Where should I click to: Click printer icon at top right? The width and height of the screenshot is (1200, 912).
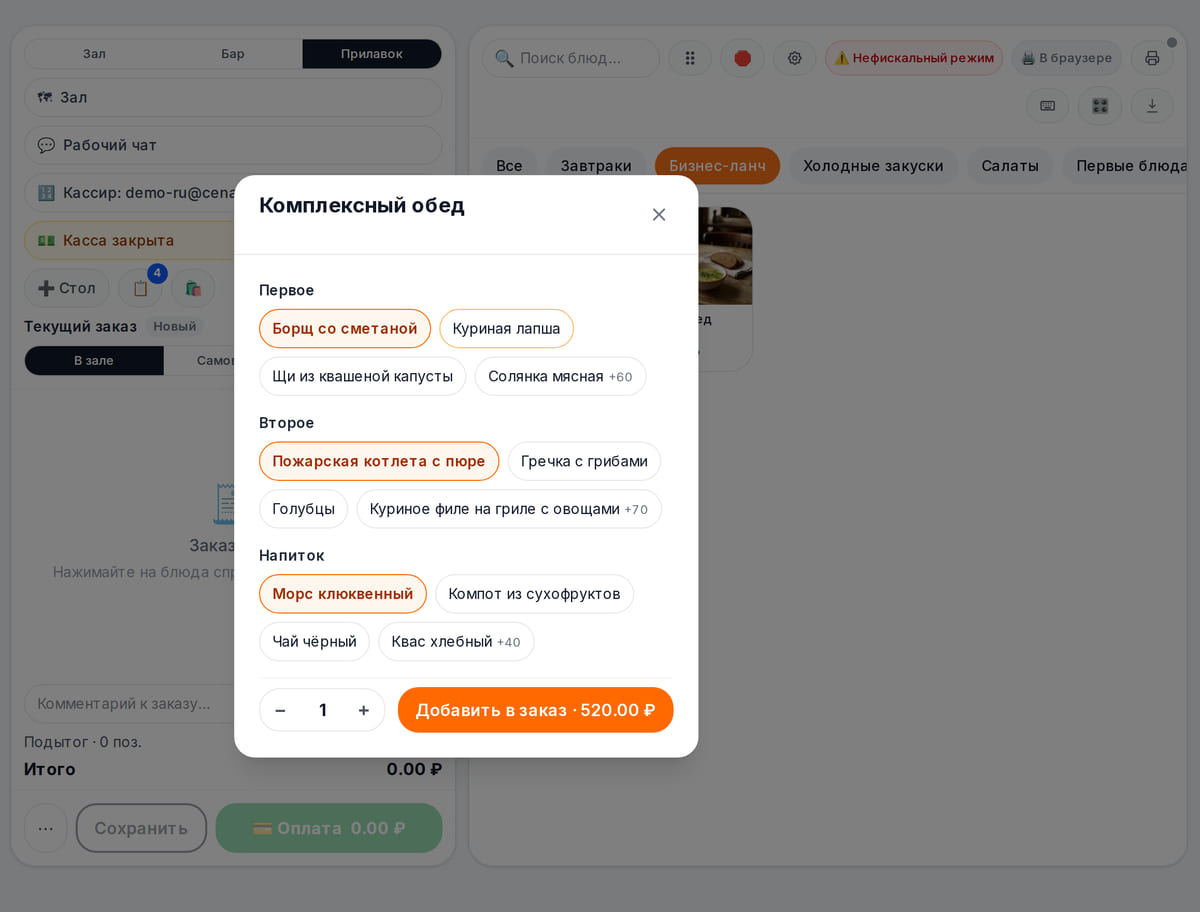[x=1152, y=58]
